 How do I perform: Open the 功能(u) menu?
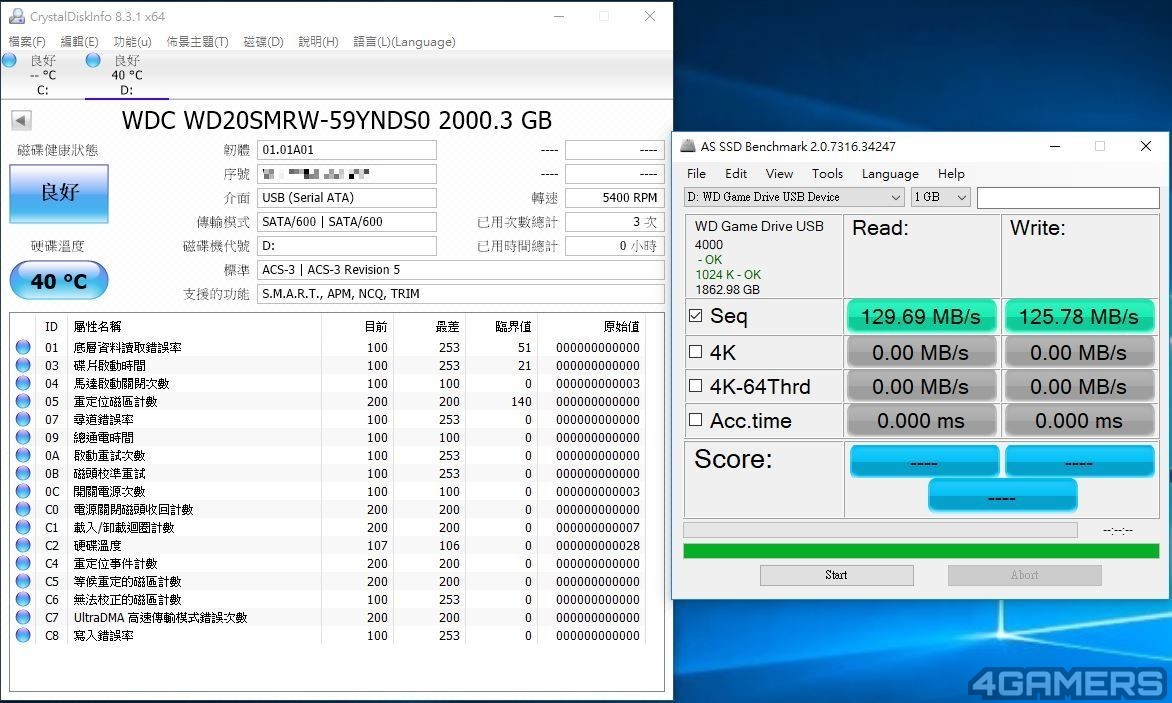[x=132, y=42]
